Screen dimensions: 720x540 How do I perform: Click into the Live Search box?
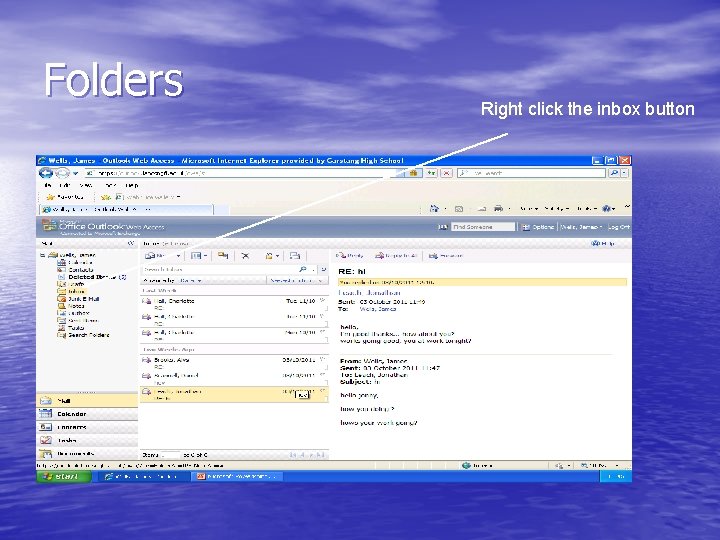(x=532, y=173)
